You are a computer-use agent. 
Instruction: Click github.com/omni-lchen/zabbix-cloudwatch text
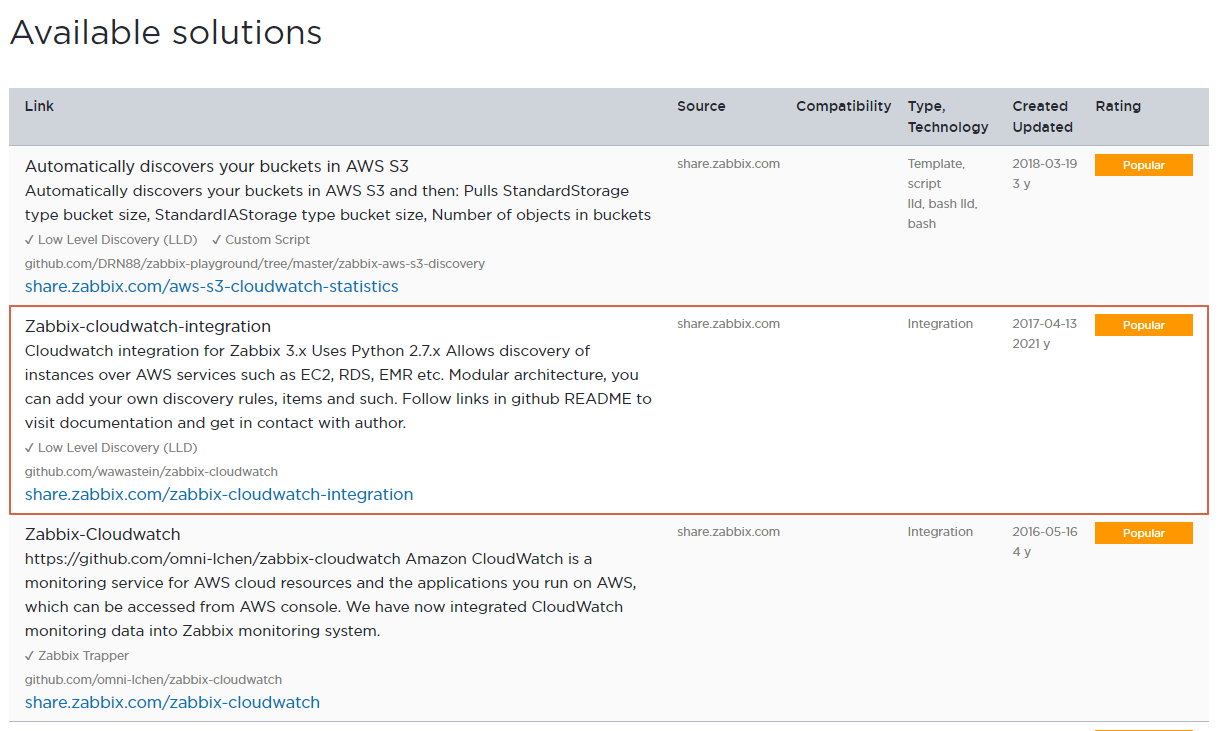[x=153, y=680]
